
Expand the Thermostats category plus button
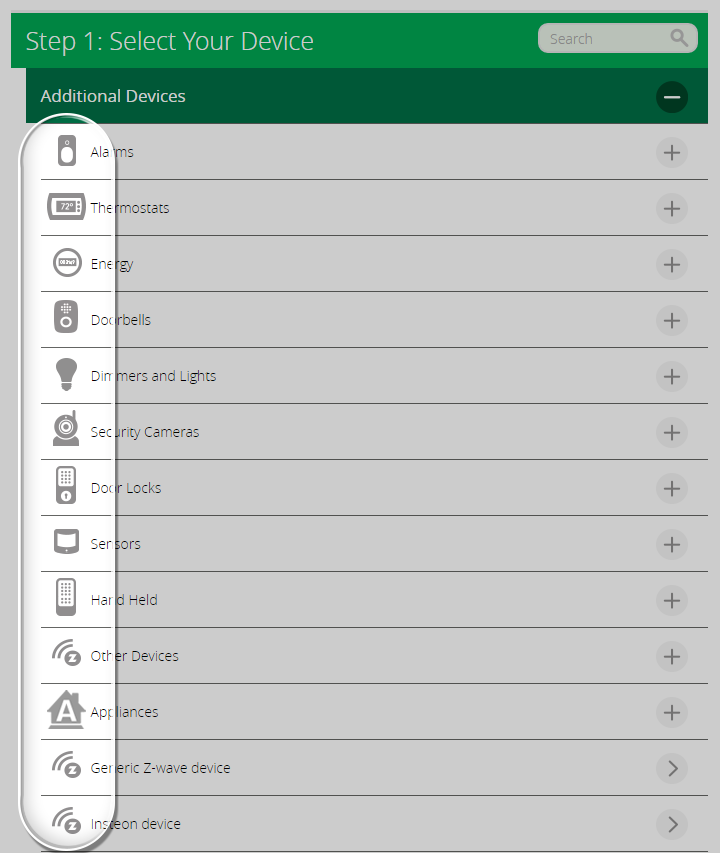click(672, 208)
